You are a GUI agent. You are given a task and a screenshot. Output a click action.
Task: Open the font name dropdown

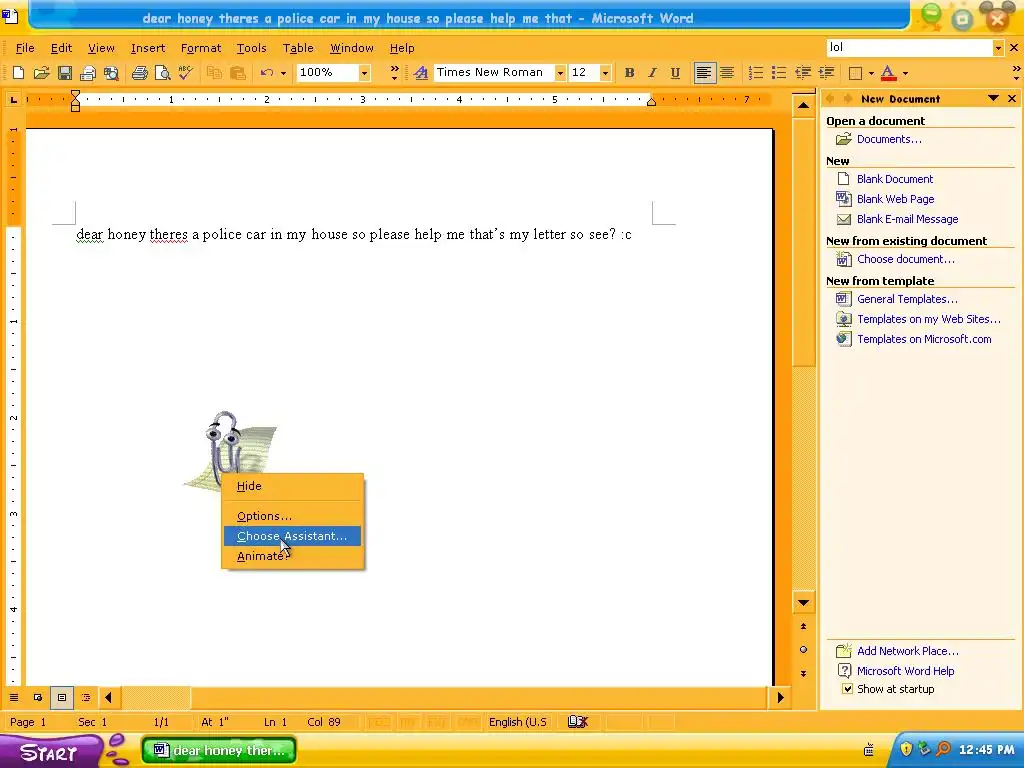[560, 72]
